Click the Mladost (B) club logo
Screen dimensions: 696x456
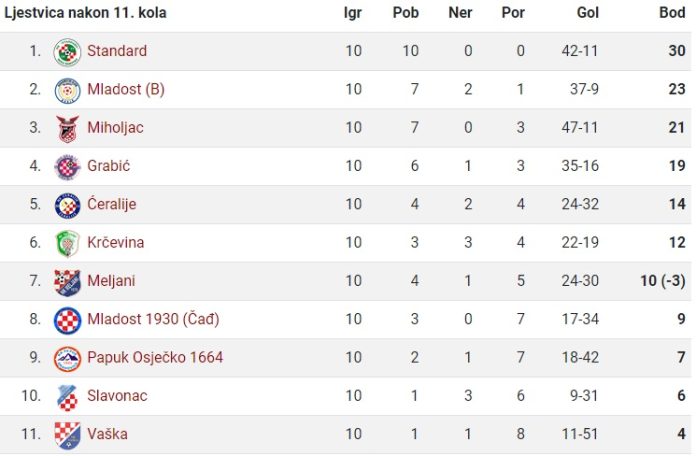click(x=67, y=90)
